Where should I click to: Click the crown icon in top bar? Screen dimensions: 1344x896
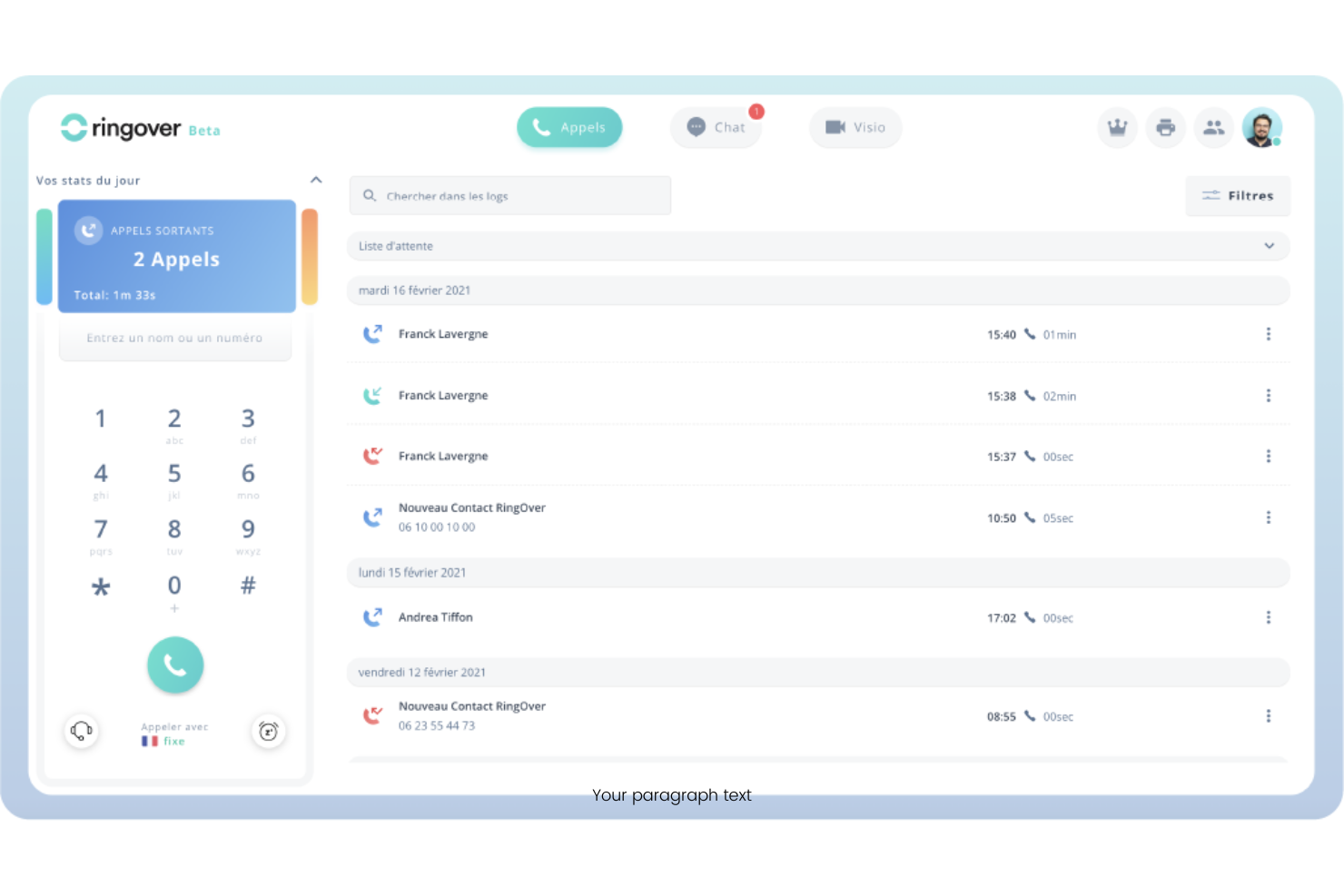pyautogui.click(x=1117, y=128)
